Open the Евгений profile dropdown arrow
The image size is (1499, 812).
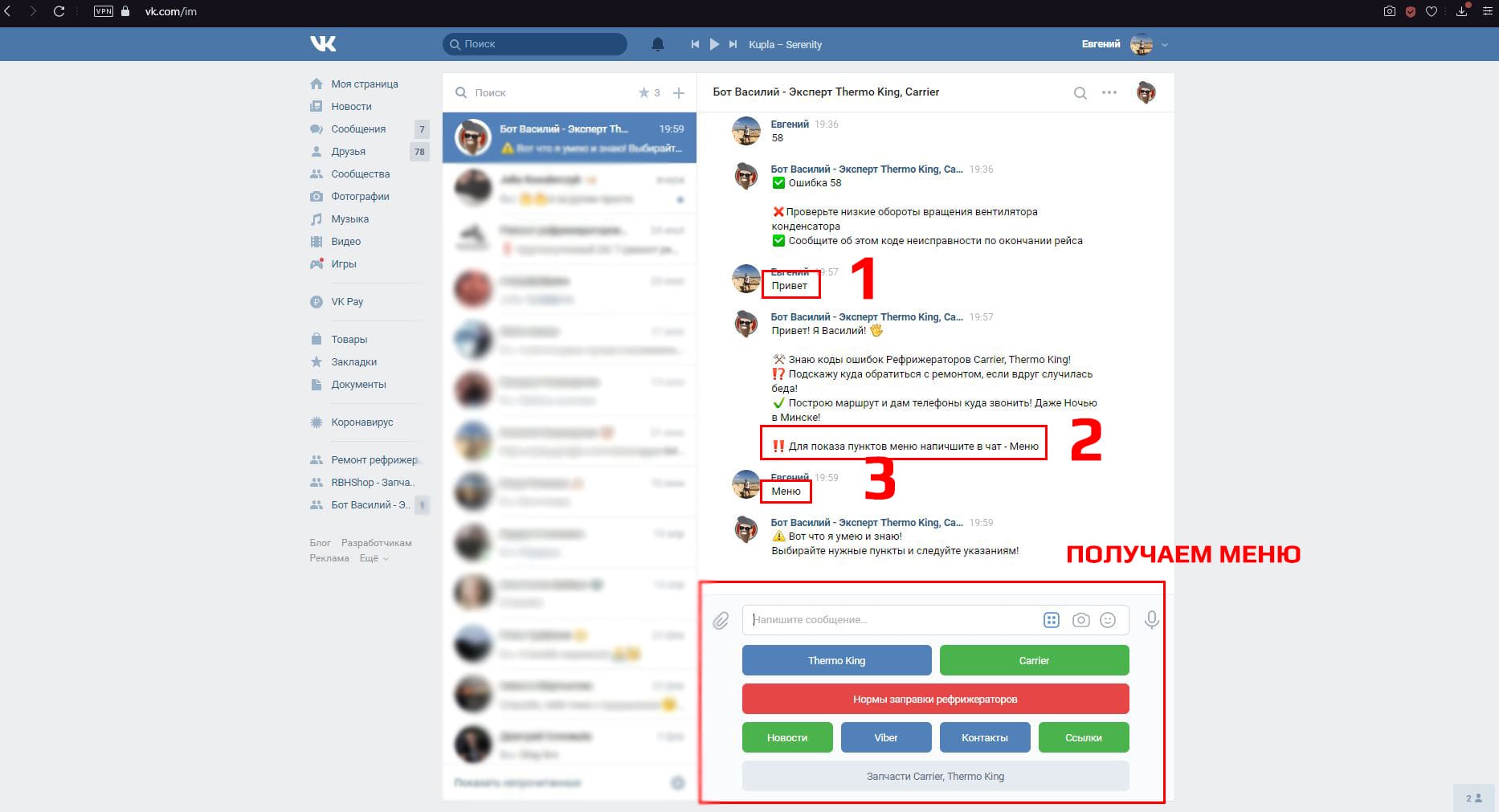(x=1165, y=45)
